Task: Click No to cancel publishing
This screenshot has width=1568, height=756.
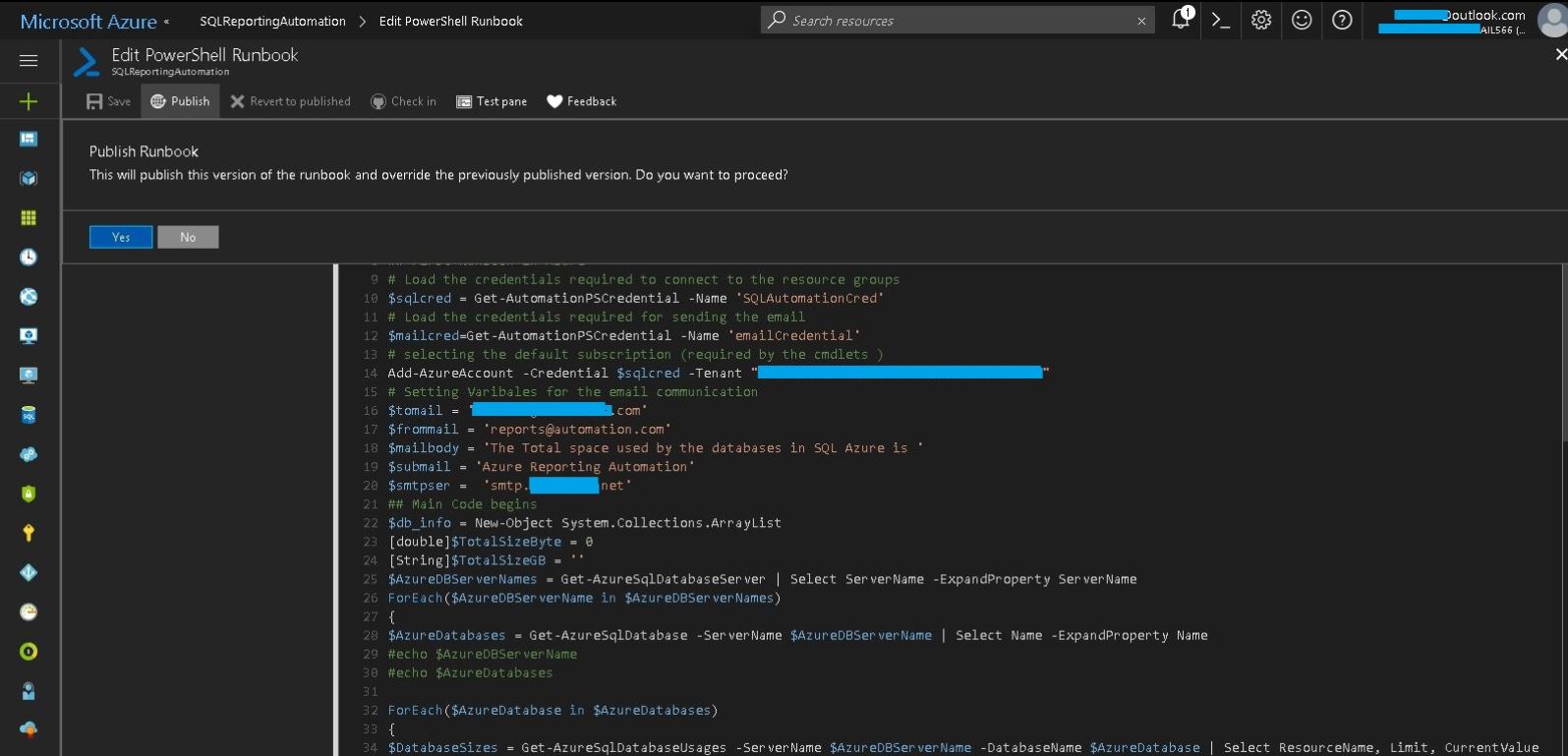Action: pos(188,237)
